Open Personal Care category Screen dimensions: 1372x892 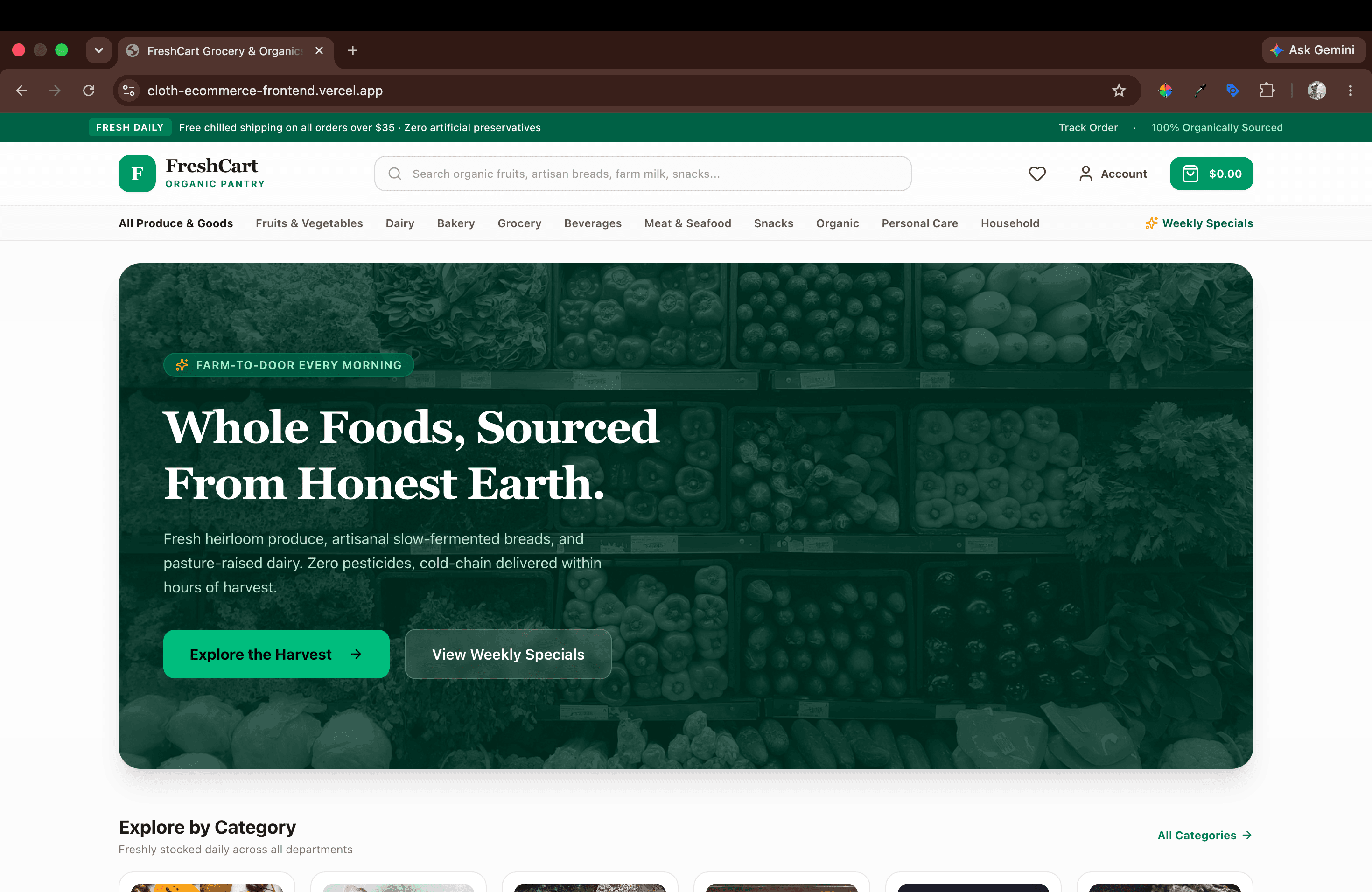pos(919,223)
